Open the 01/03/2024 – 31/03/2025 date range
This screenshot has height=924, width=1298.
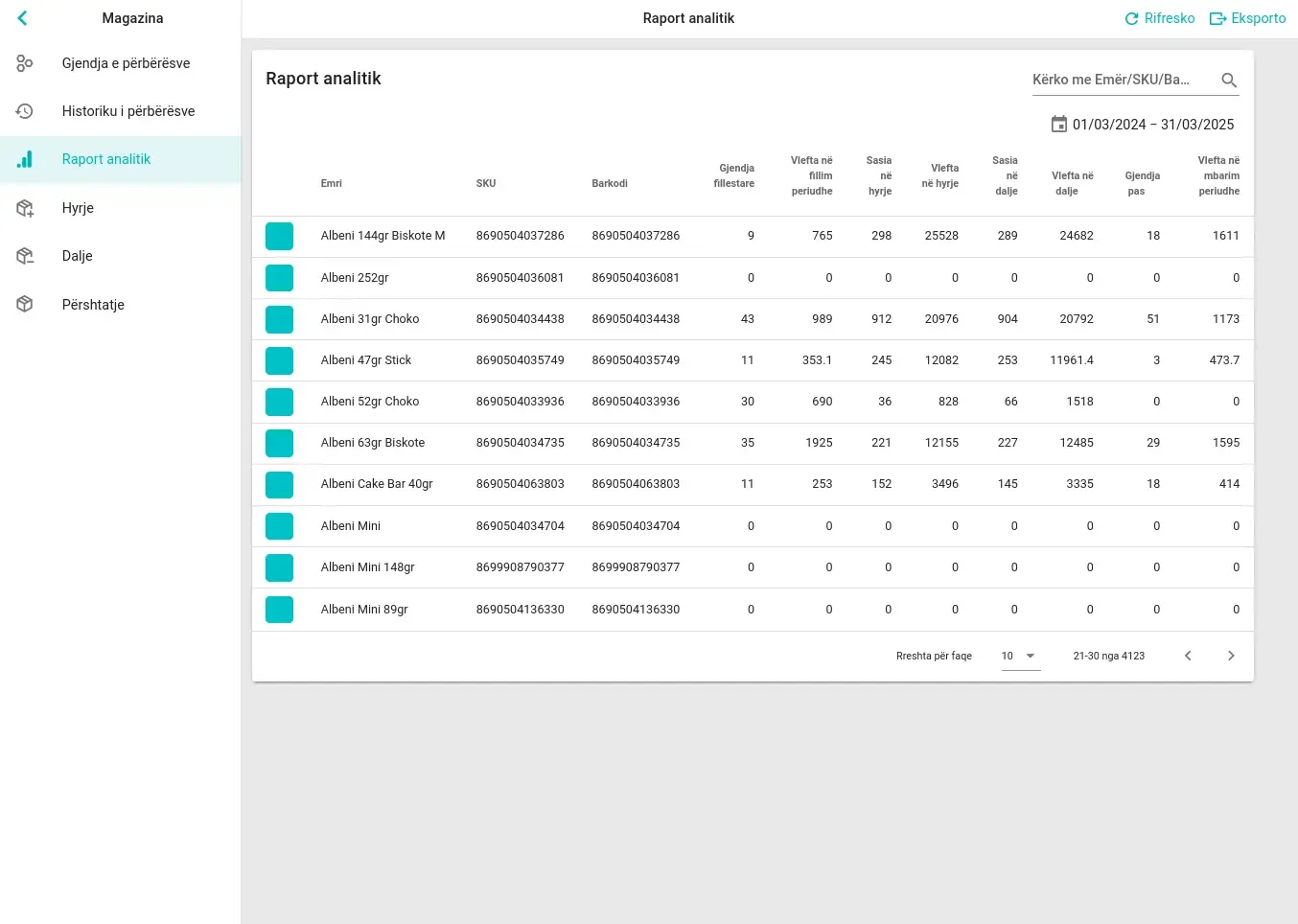click(x=1152, y=125)
